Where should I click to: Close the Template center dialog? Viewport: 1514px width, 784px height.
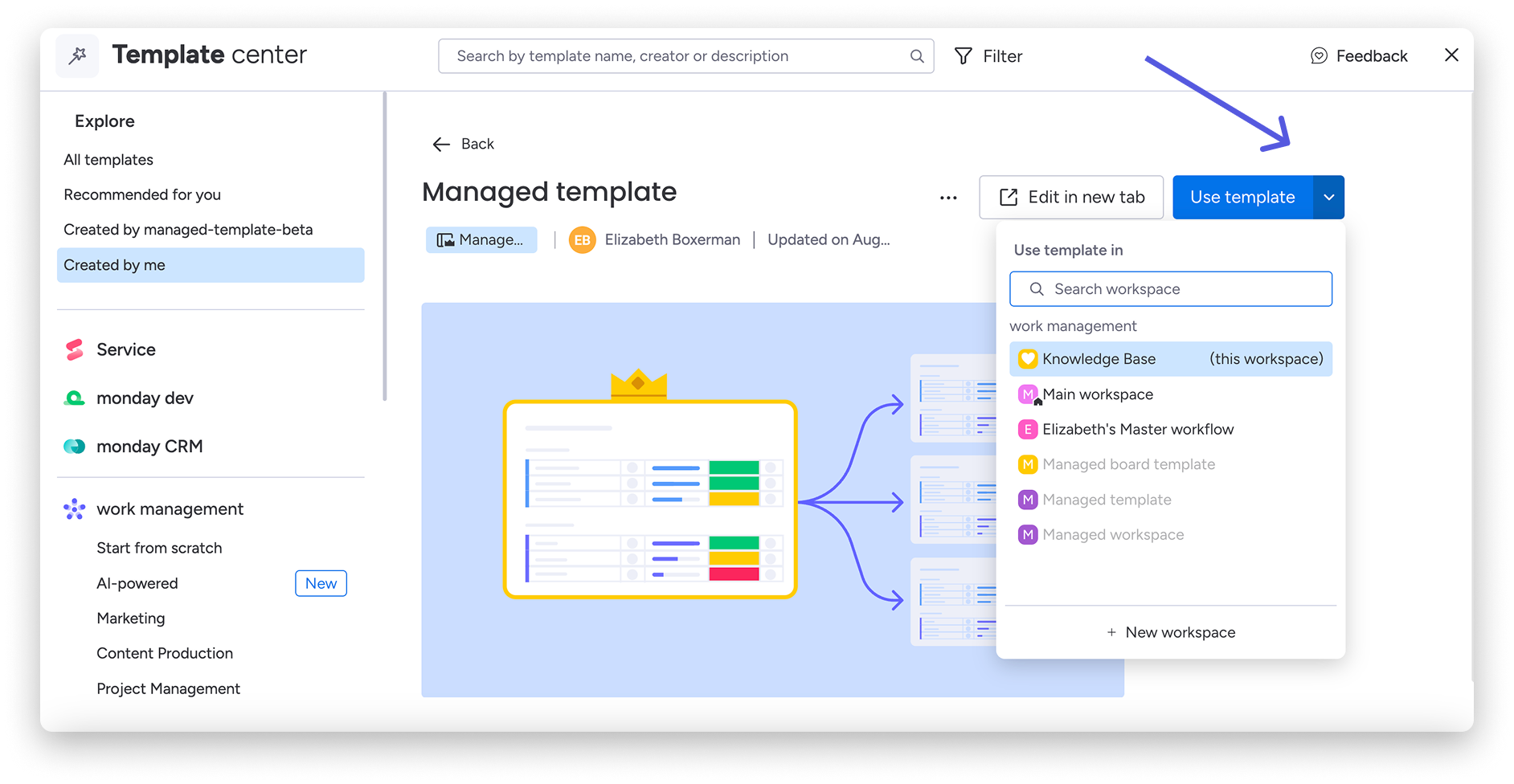coord(1451,55)
